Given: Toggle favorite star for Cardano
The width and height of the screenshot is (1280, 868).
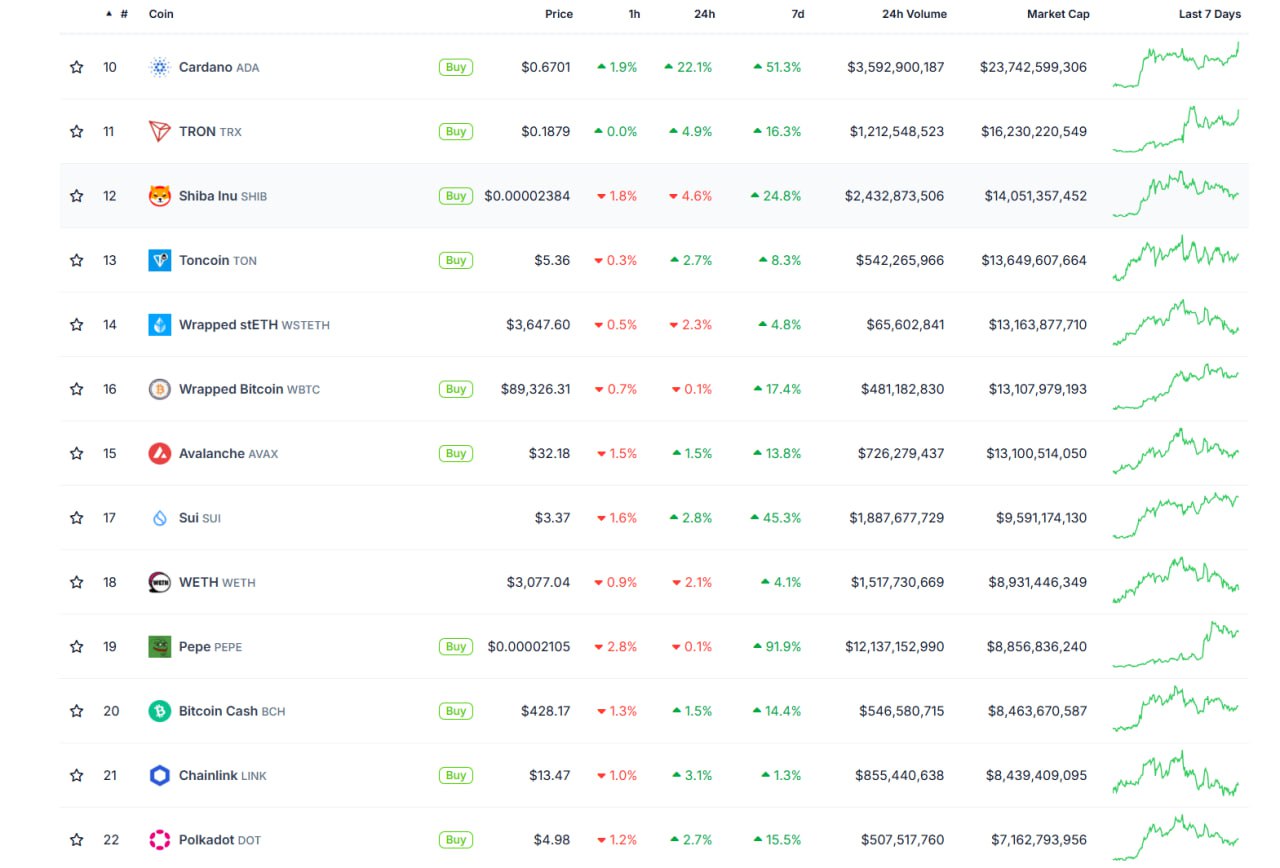Looking at the screenshot, I should [x=77, y=67].
